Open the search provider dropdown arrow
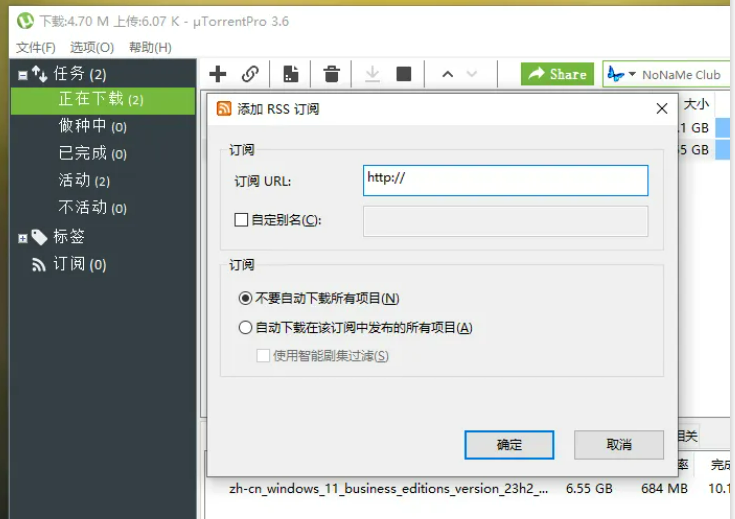The height and width of the screenshot is (519, 735). [x=632, y=74]
